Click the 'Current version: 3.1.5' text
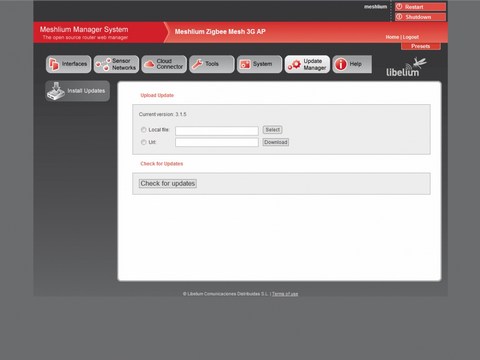The height and width of the screenshot is (360, 480). click(163, 114)
